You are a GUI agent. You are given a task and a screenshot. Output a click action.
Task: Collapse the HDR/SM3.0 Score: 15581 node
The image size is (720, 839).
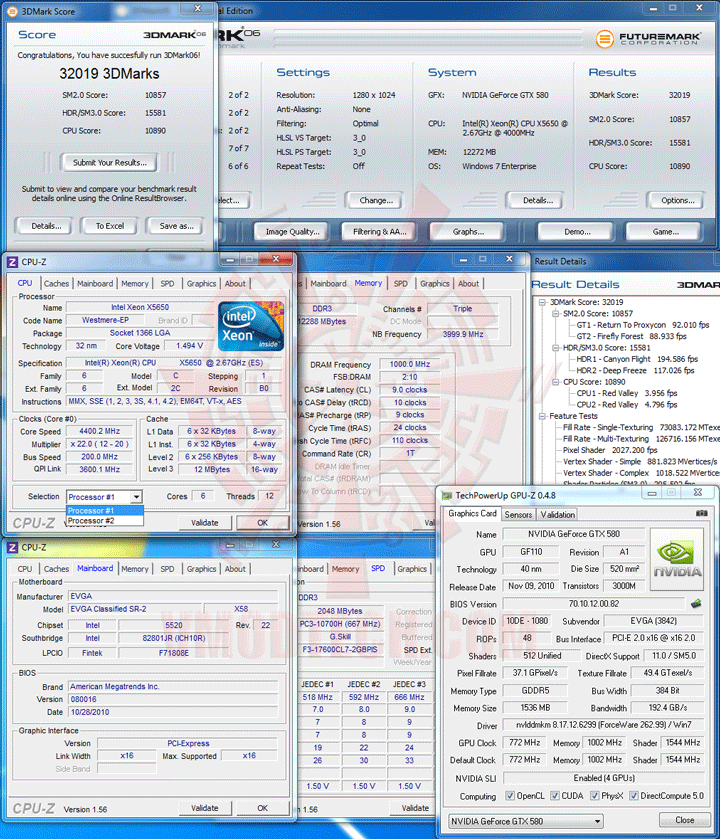[555, 348]
